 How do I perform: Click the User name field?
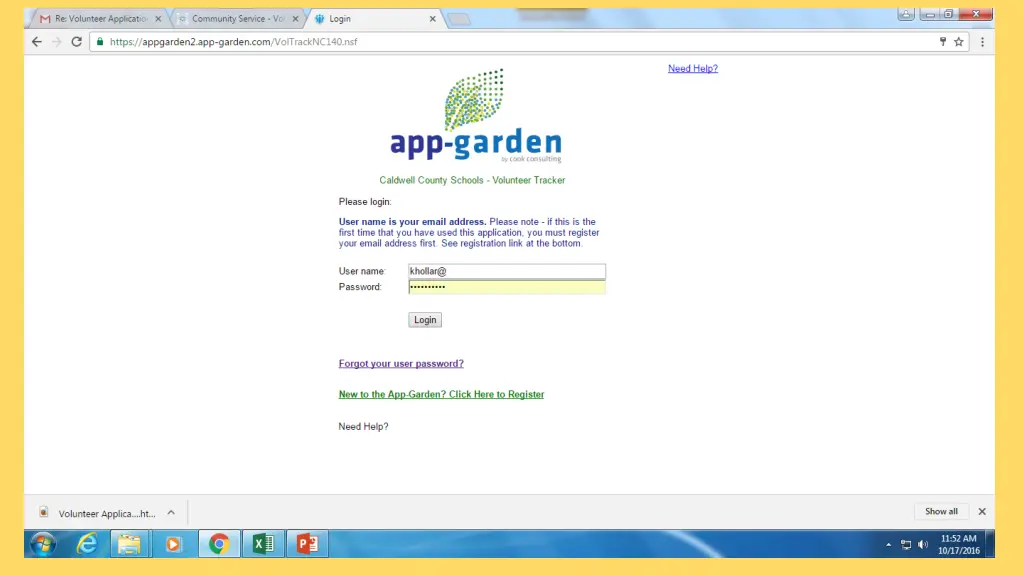coord(507,271)
